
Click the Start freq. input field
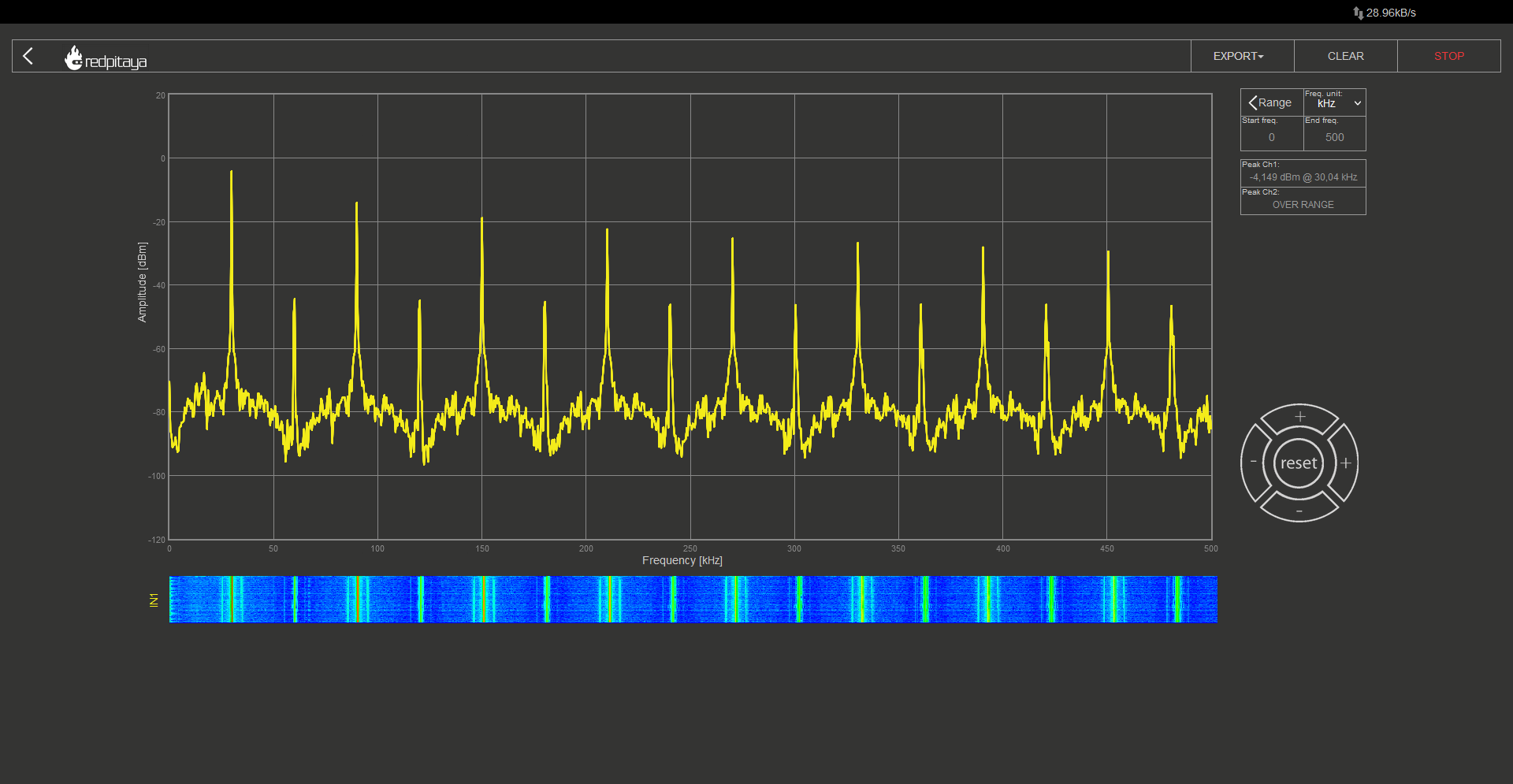(1271, 137)
